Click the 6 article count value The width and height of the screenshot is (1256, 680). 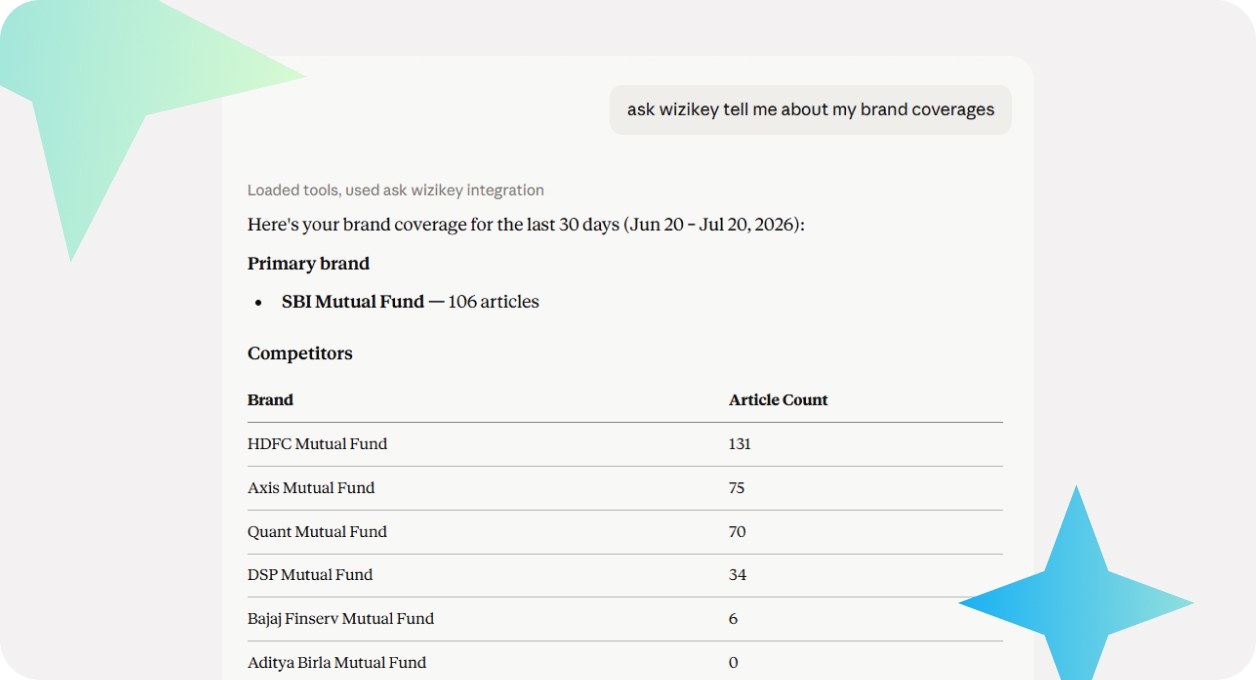(733, 619)
